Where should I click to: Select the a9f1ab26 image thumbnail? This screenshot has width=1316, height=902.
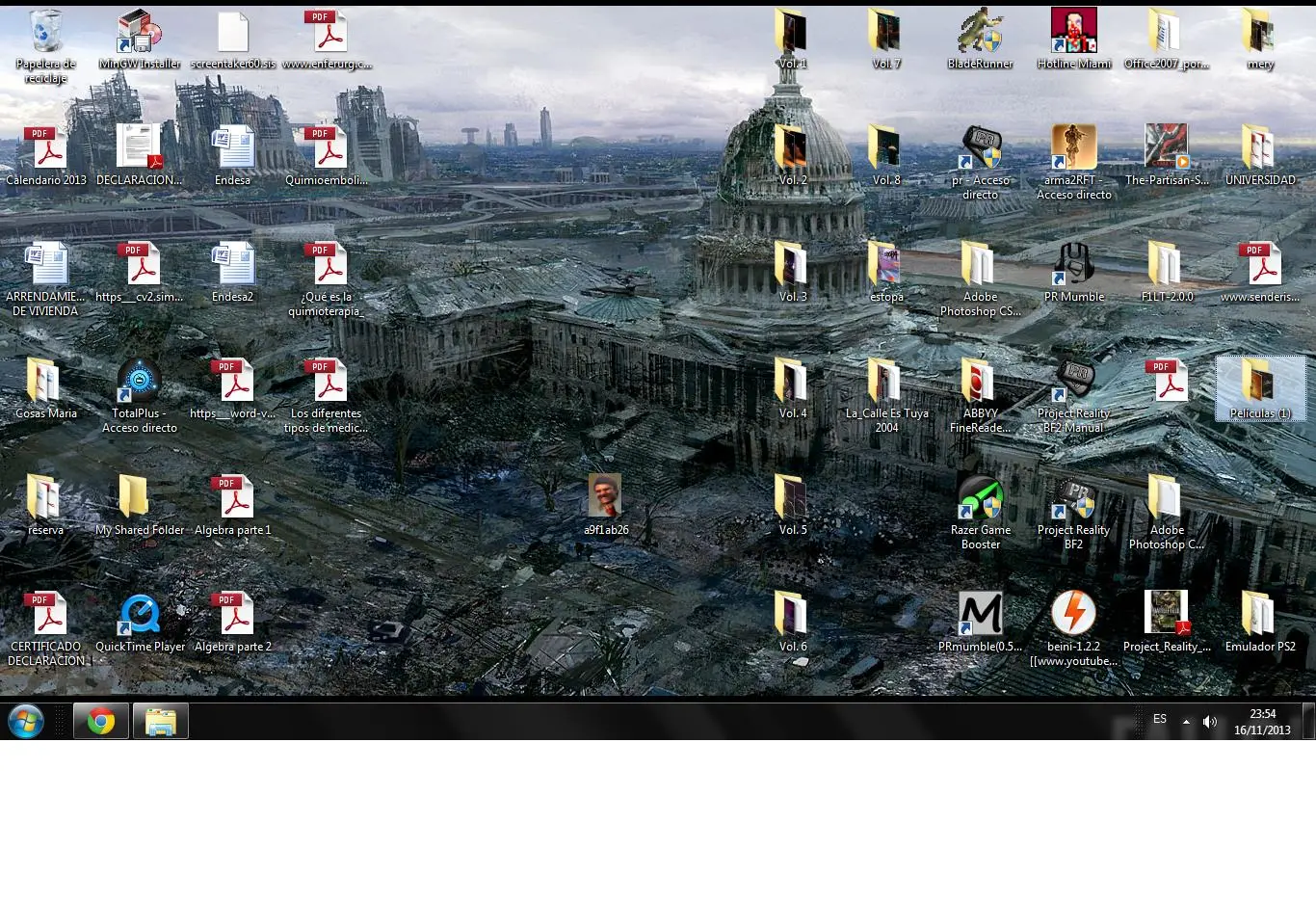point(606,506)
